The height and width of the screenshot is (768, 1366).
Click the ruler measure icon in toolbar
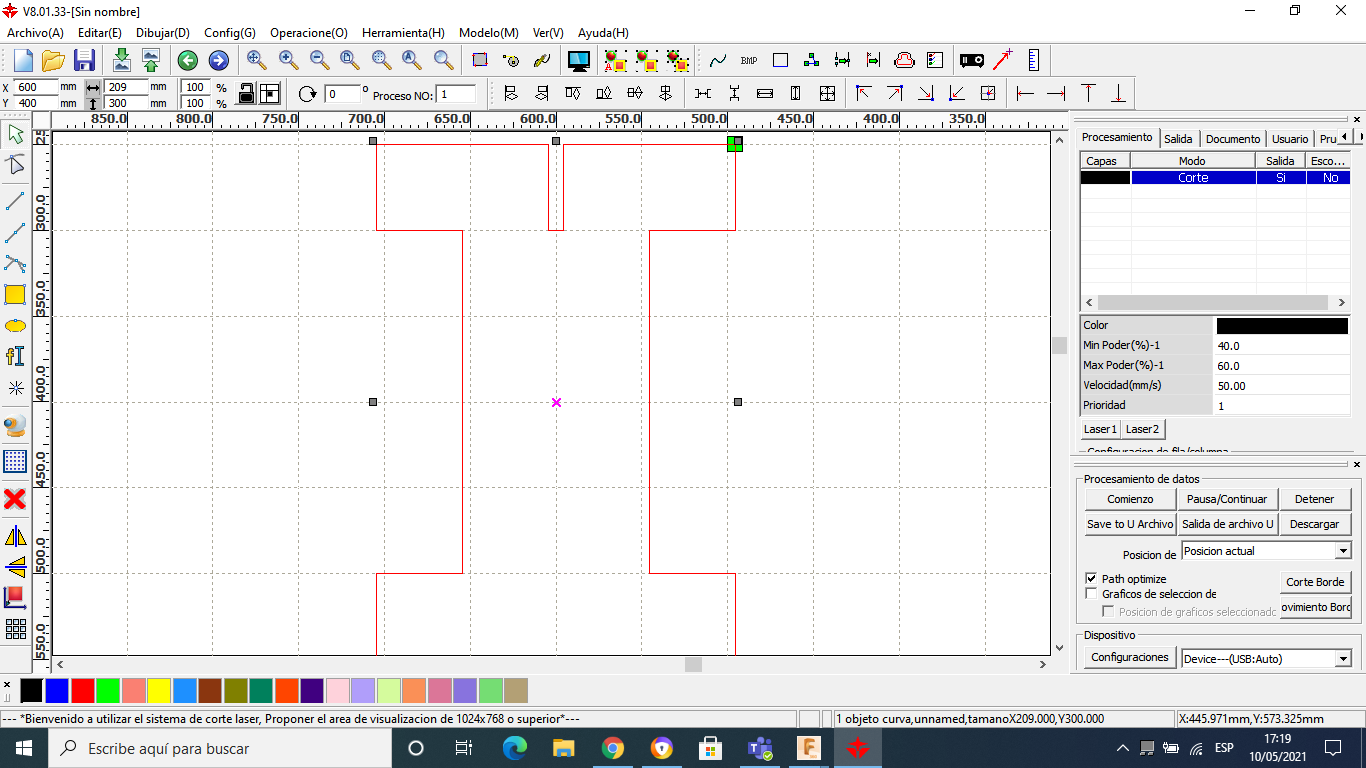click(x=1034, y=60)
